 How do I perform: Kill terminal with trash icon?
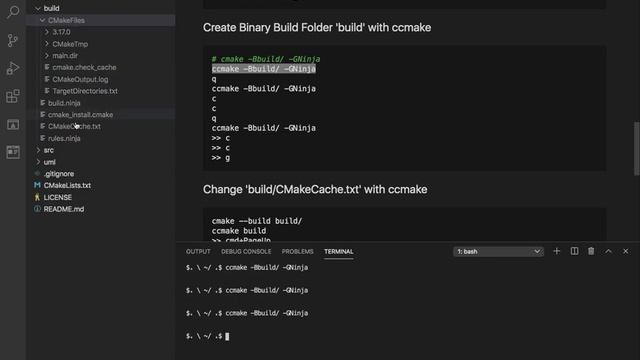click(x=591, y=251)
